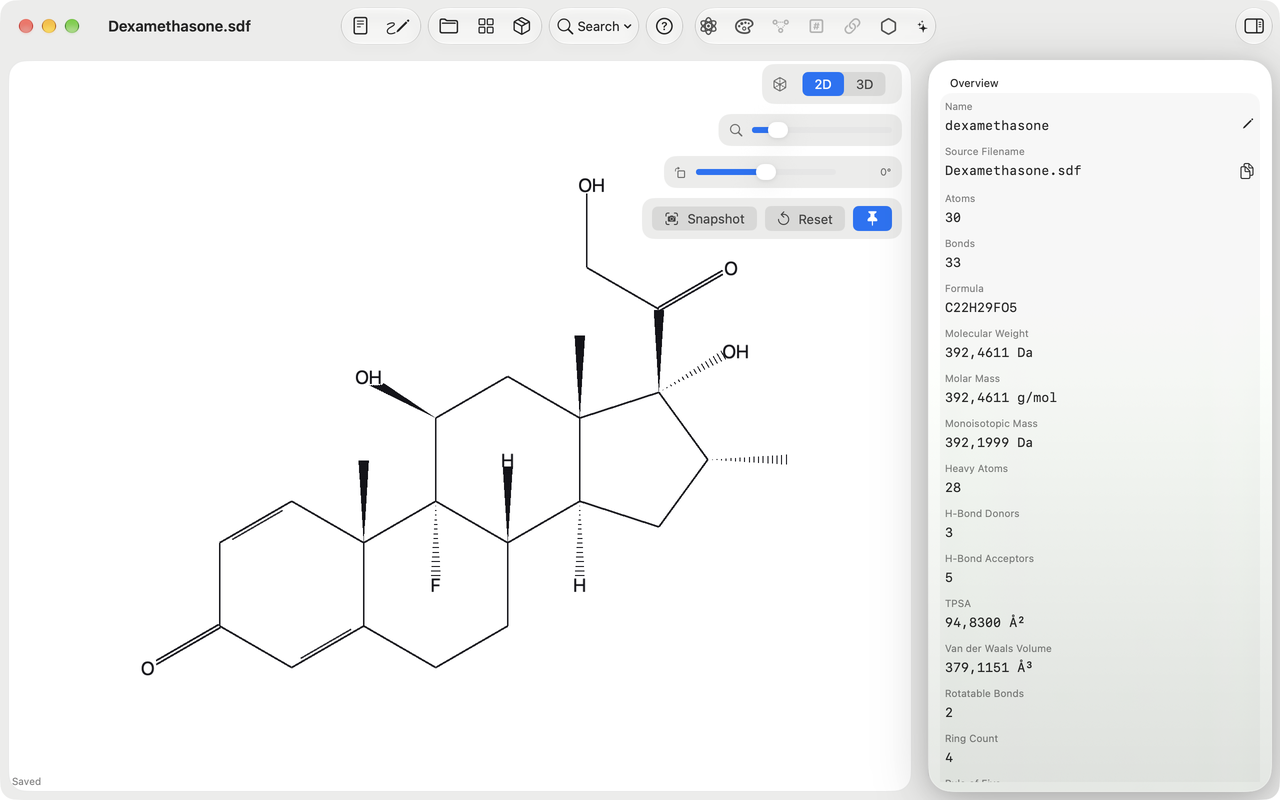Click the chain link icon
Image resolution: width=1280 pixels, height=800 pixels.
852,26
